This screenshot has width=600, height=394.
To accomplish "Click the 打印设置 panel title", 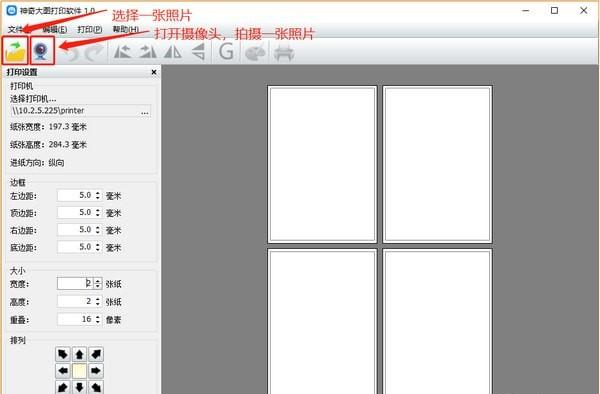I will 22,72.
